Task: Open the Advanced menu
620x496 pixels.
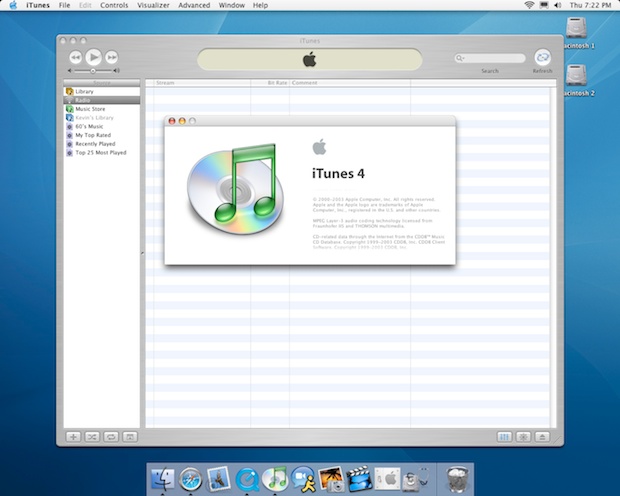Action: click(x=194, y=5)
